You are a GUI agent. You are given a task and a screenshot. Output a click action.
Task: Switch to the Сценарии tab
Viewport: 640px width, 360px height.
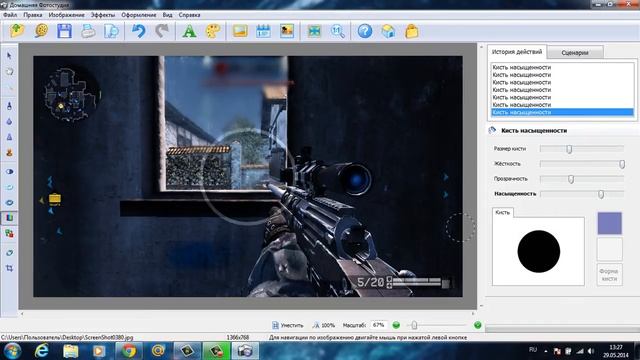click(575, 53)
